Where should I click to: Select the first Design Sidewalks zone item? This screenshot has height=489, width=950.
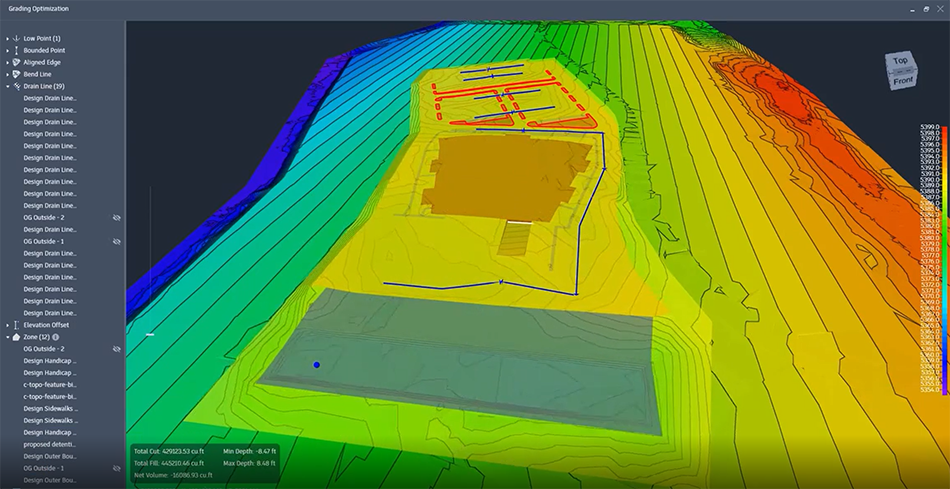(50, 408)
